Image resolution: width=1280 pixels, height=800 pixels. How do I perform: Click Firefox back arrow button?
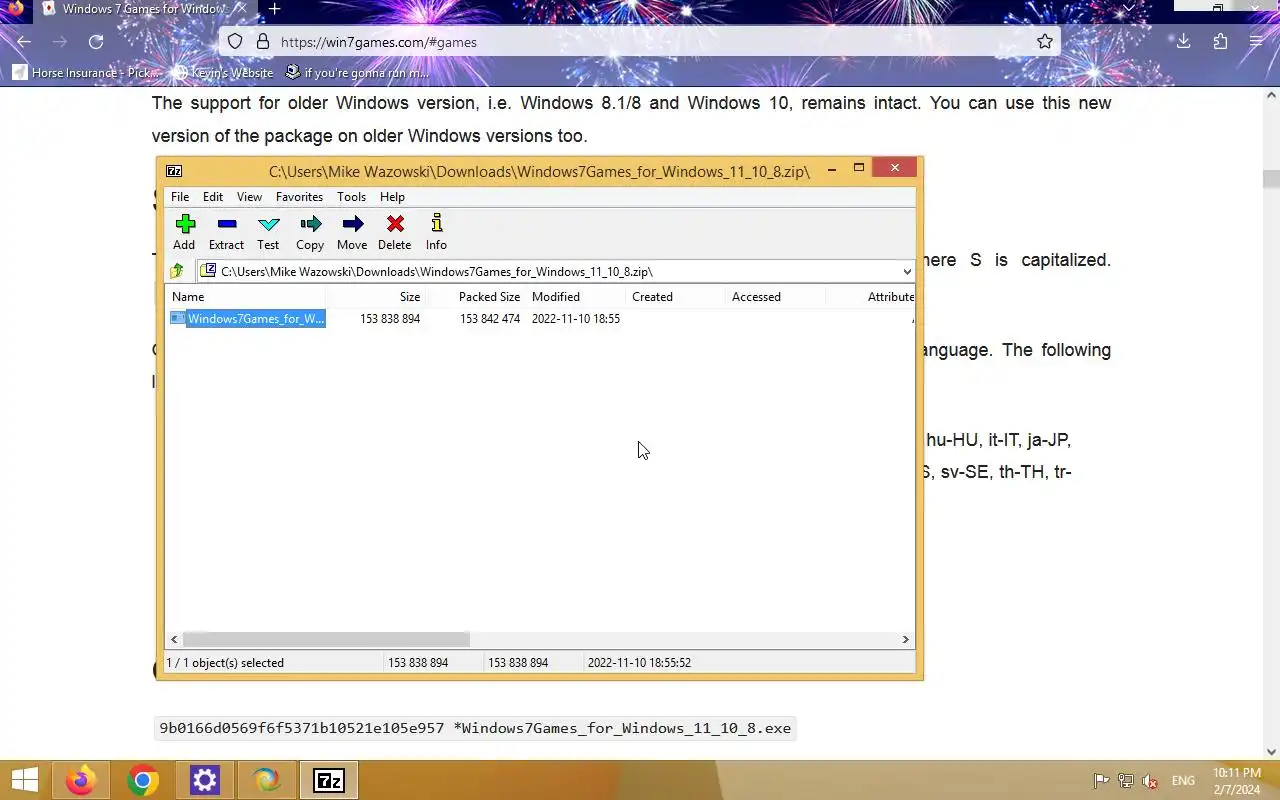(x=24, y=42)
